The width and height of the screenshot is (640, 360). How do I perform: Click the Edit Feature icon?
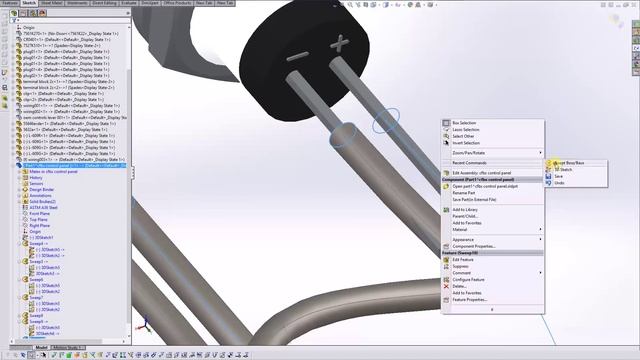[446, 260]
